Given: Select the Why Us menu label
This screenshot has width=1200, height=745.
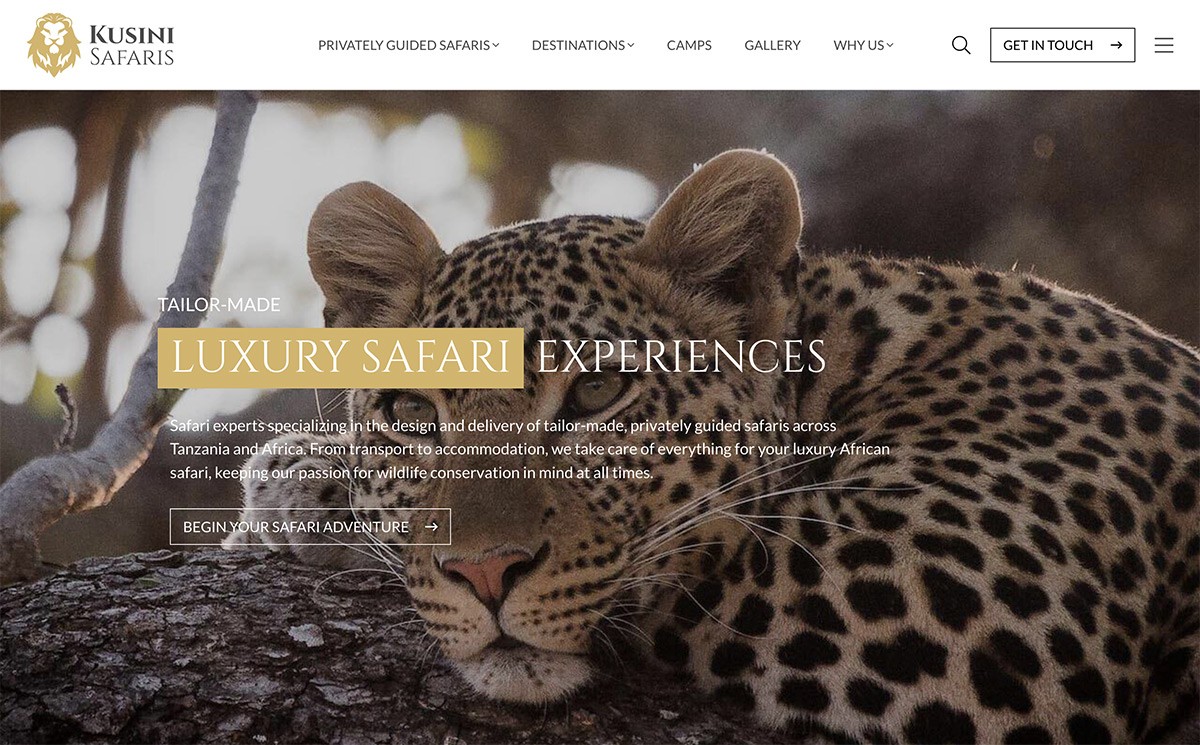Looking at the screenshot, I should tap(859, 45).
